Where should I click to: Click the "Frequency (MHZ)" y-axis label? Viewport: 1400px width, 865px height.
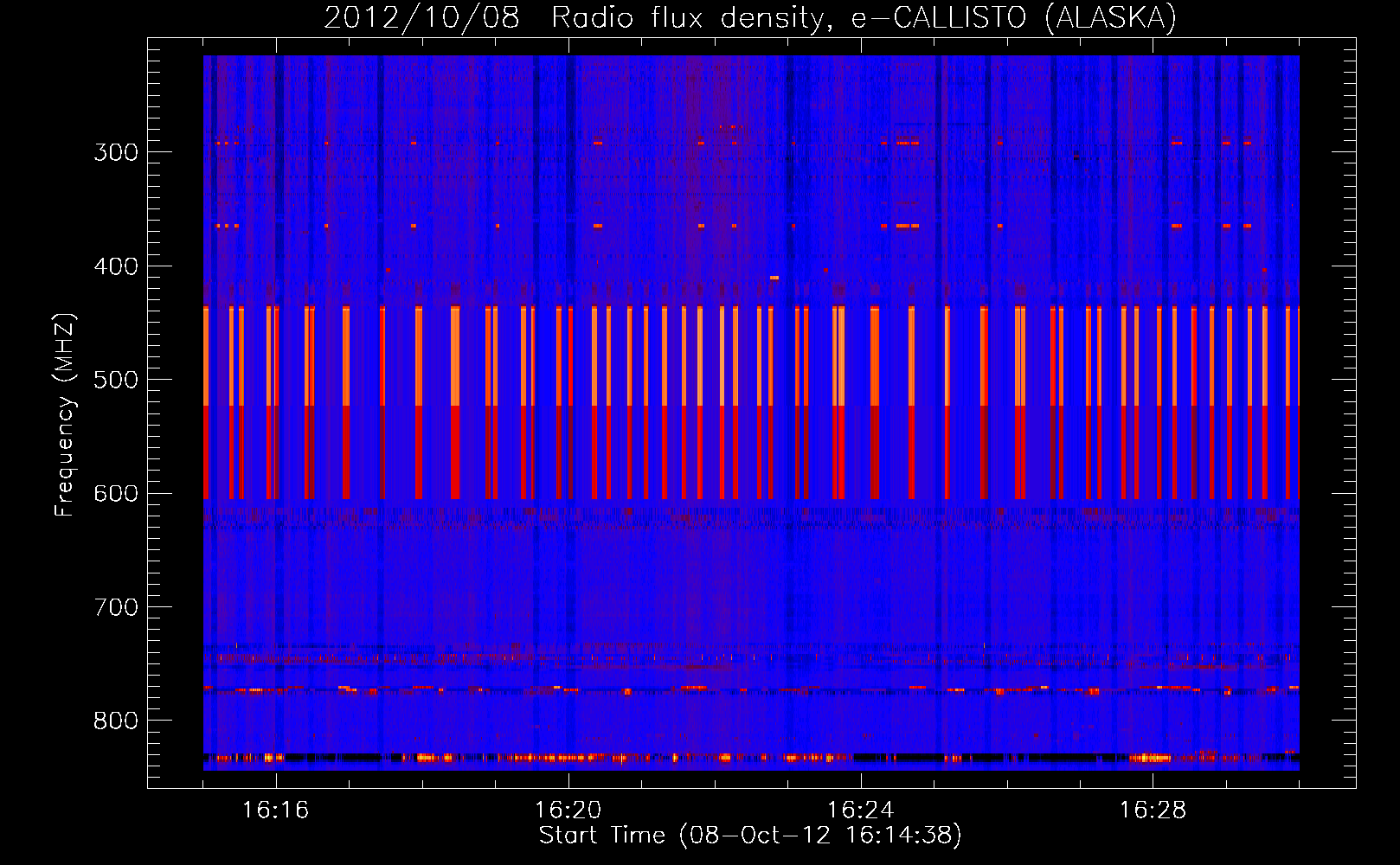point(65,415)
